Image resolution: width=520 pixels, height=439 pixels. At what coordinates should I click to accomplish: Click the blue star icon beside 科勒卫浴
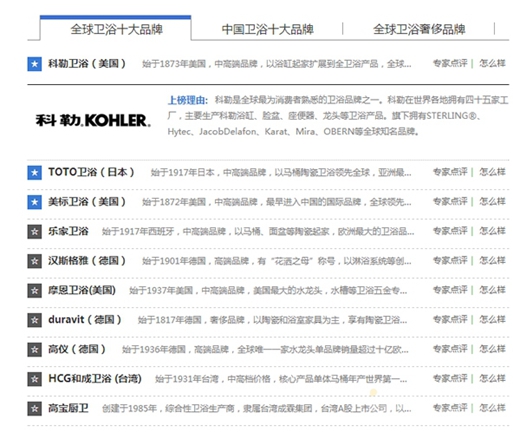click(34, 64)
